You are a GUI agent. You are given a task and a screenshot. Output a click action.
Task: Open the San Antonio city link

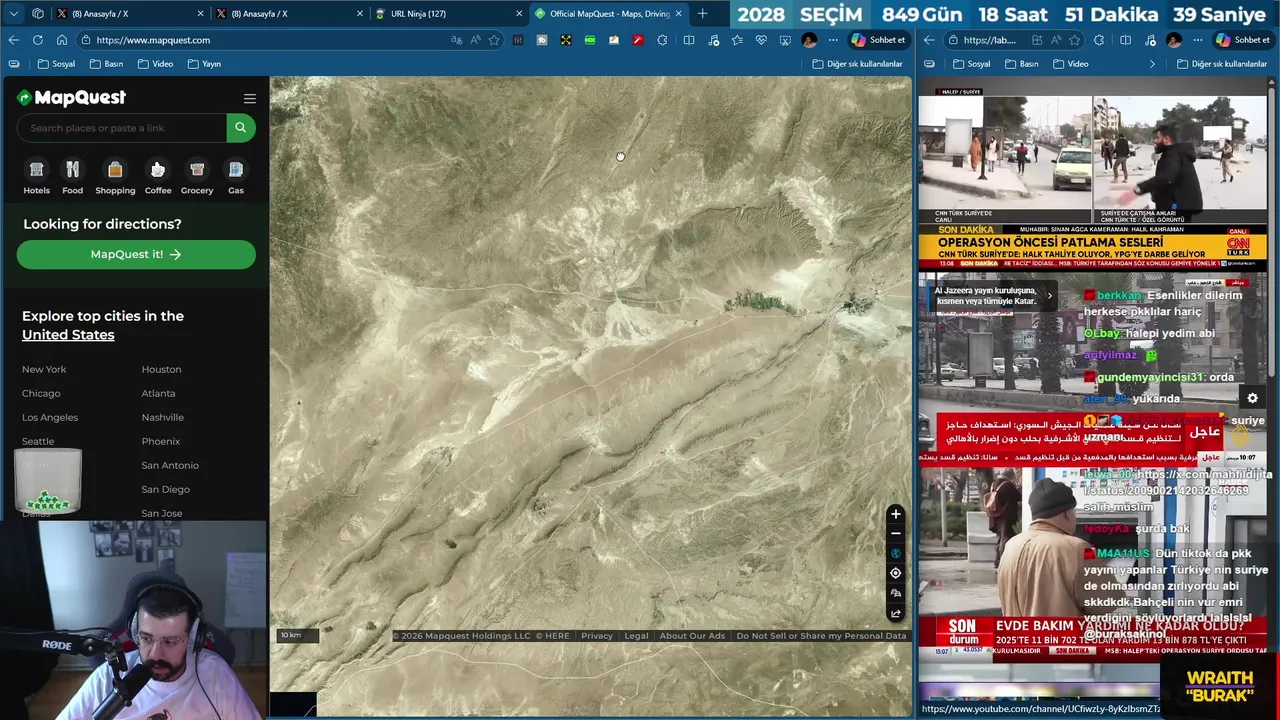pyautogui.click(x=170, y=465)
